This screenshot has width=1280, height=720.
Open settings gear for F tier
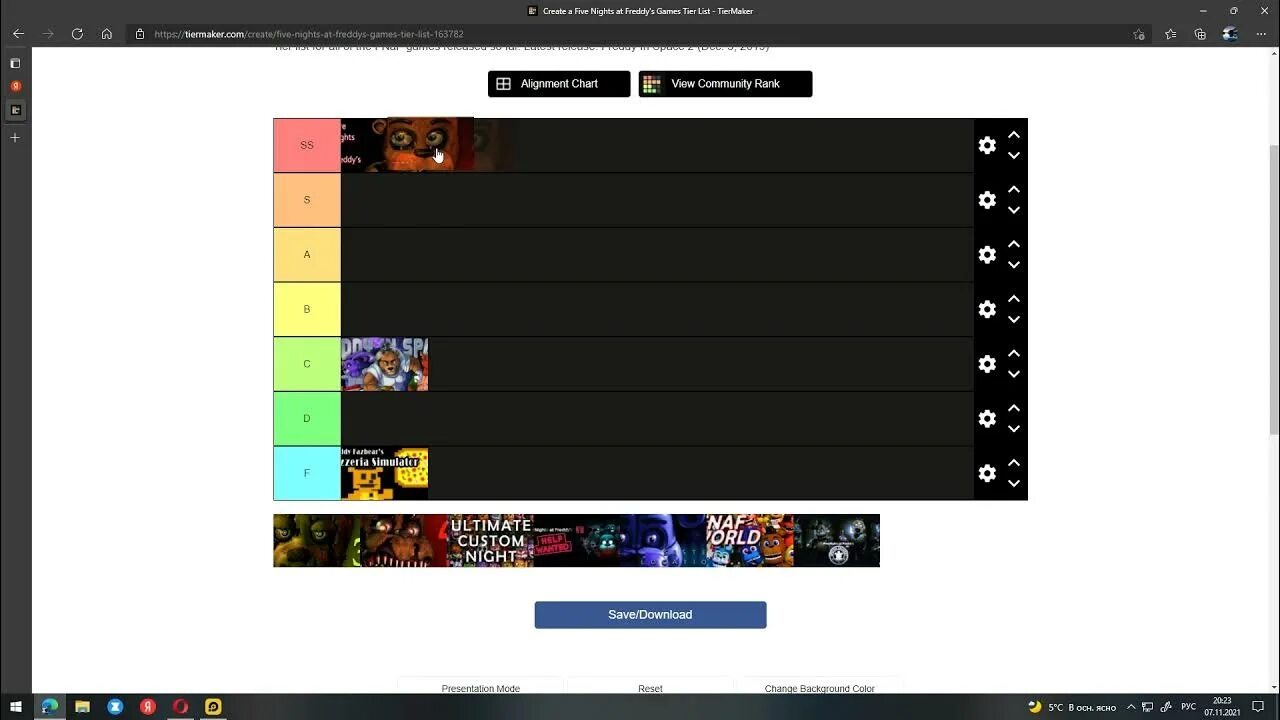tap(987, 473)
